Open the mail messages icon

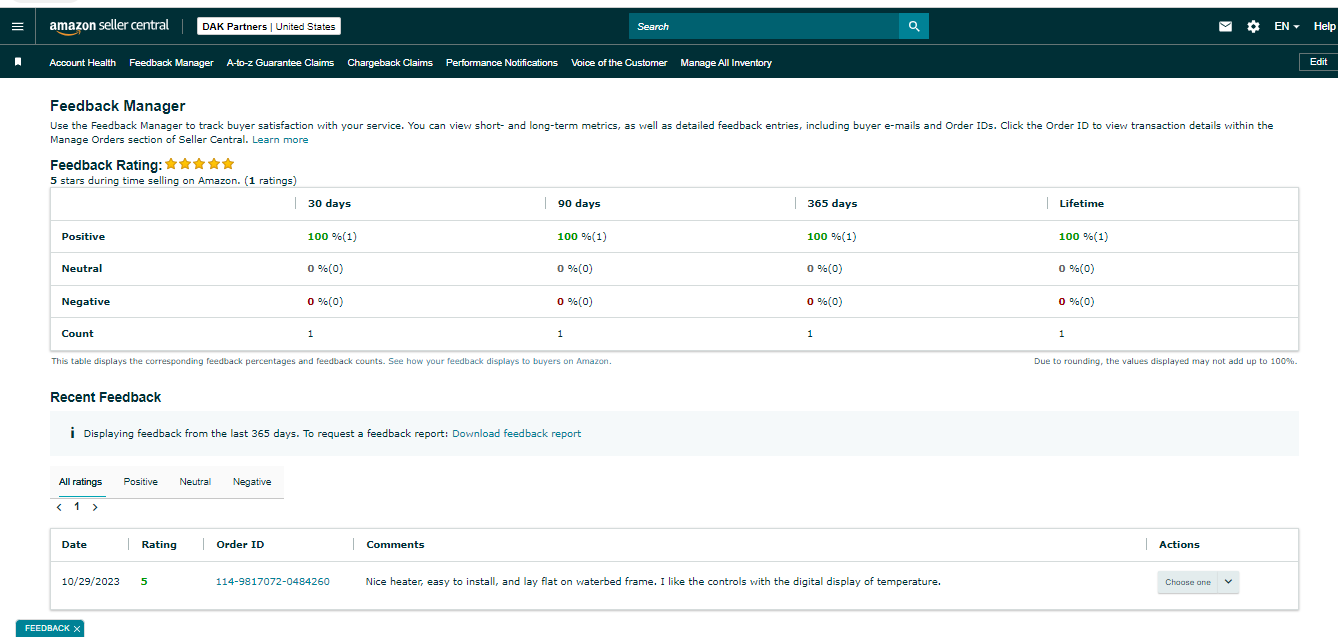tap(1225, 27)
